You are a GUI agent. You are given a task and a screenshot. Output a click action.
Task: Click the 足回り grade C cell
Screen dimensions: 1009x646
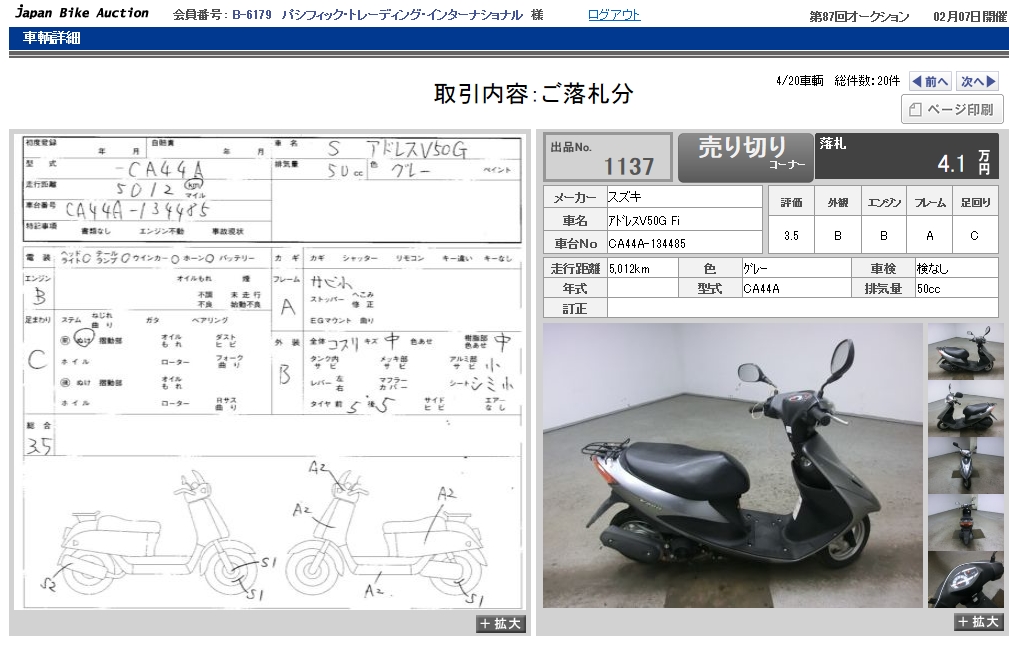point(975,235)
